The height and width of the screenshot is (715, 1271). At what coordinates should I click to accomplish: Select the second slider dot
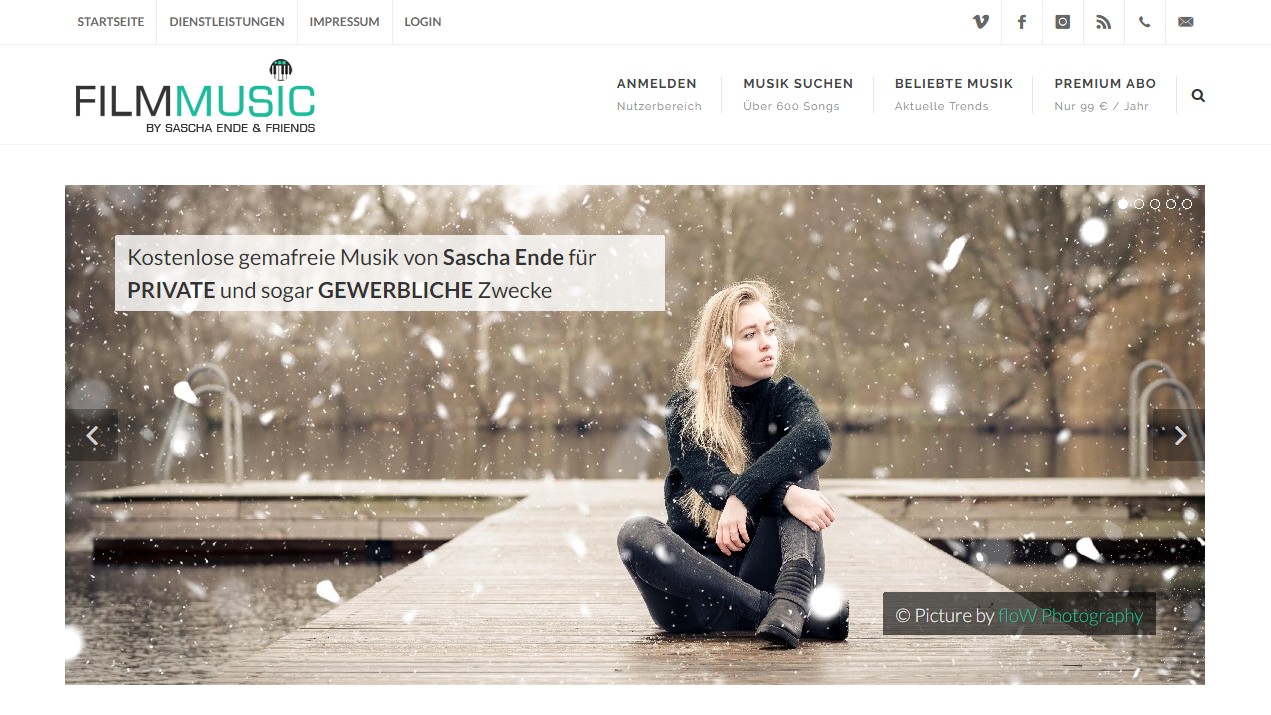1139,204
